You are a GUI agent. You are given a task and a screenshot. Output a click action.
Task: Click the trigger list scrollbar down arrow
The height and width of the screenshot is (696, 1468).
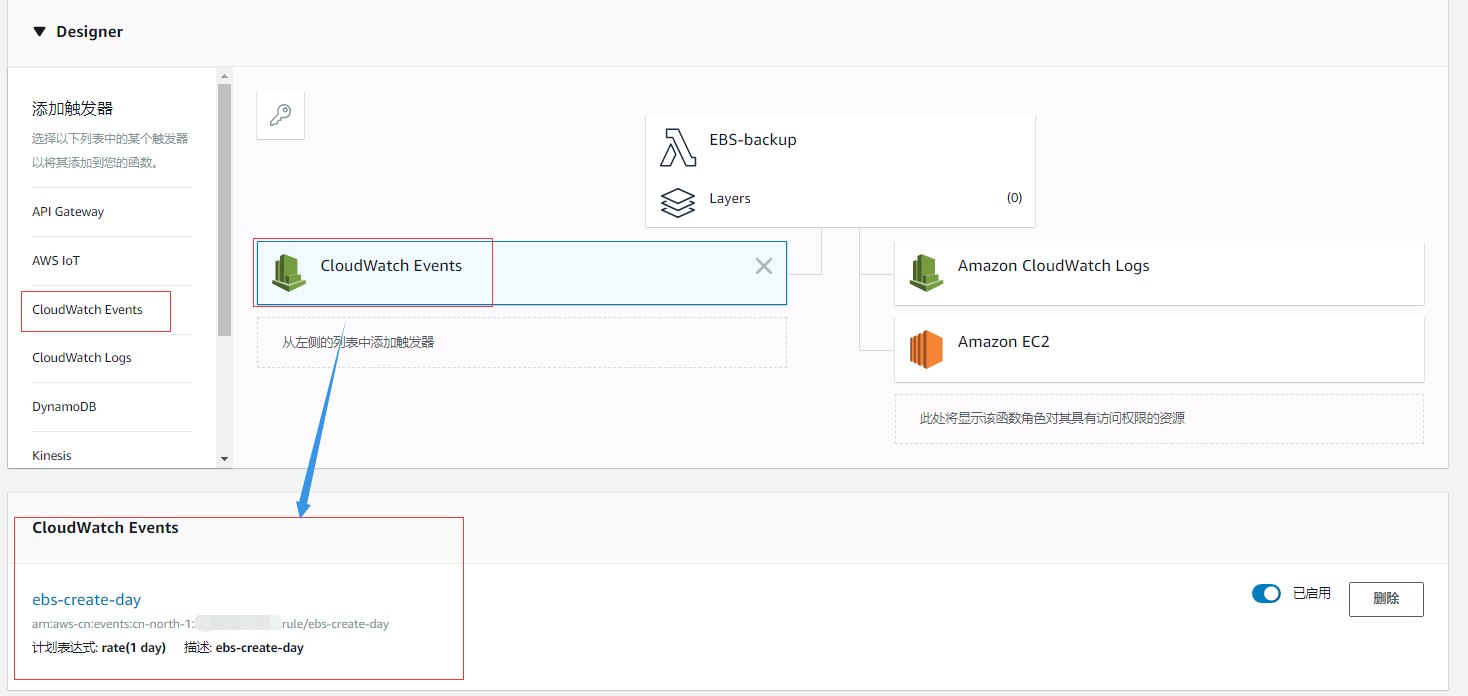coord(224,459)
